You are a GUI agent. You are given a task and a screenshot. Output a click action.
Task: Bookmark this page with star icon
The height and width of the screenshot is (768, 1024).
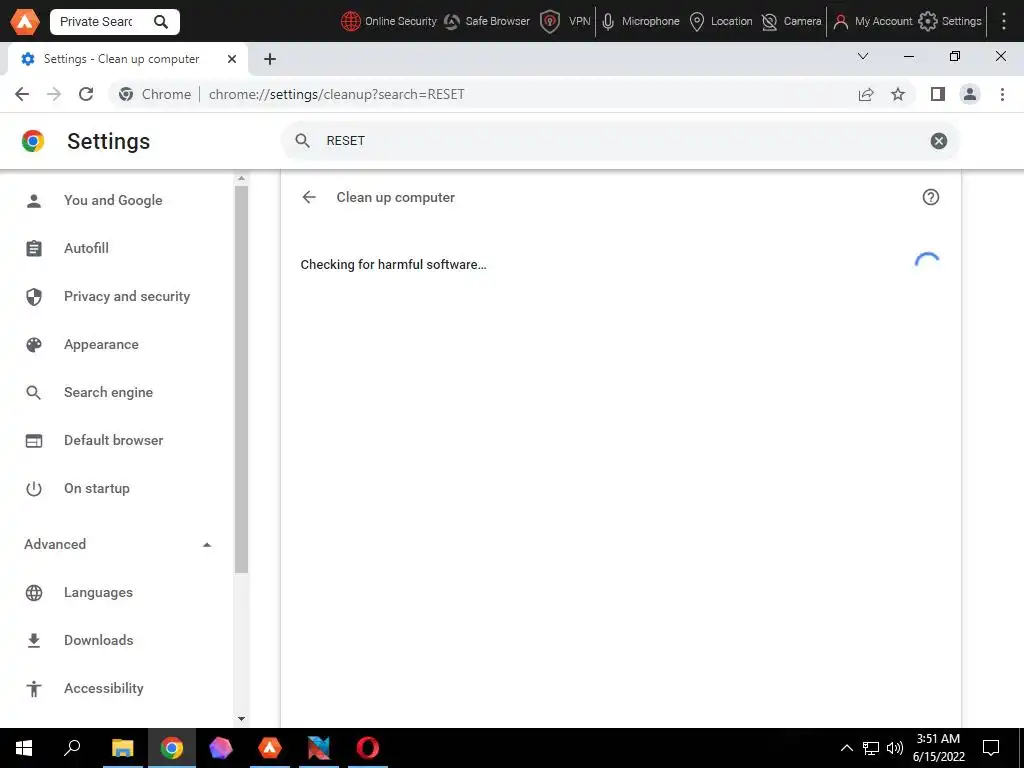coord(898,94)
